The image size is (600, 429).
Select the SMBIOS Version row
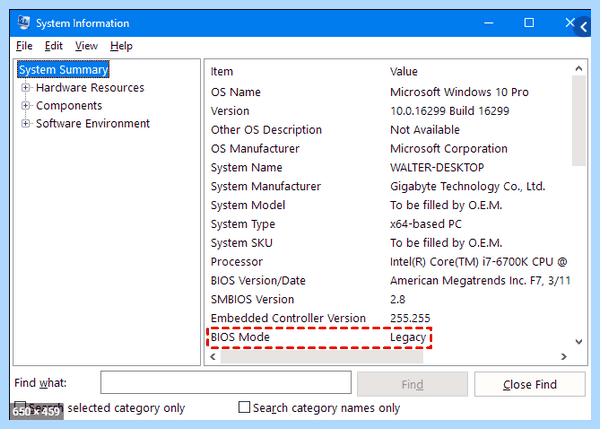[x=388, y=299]
